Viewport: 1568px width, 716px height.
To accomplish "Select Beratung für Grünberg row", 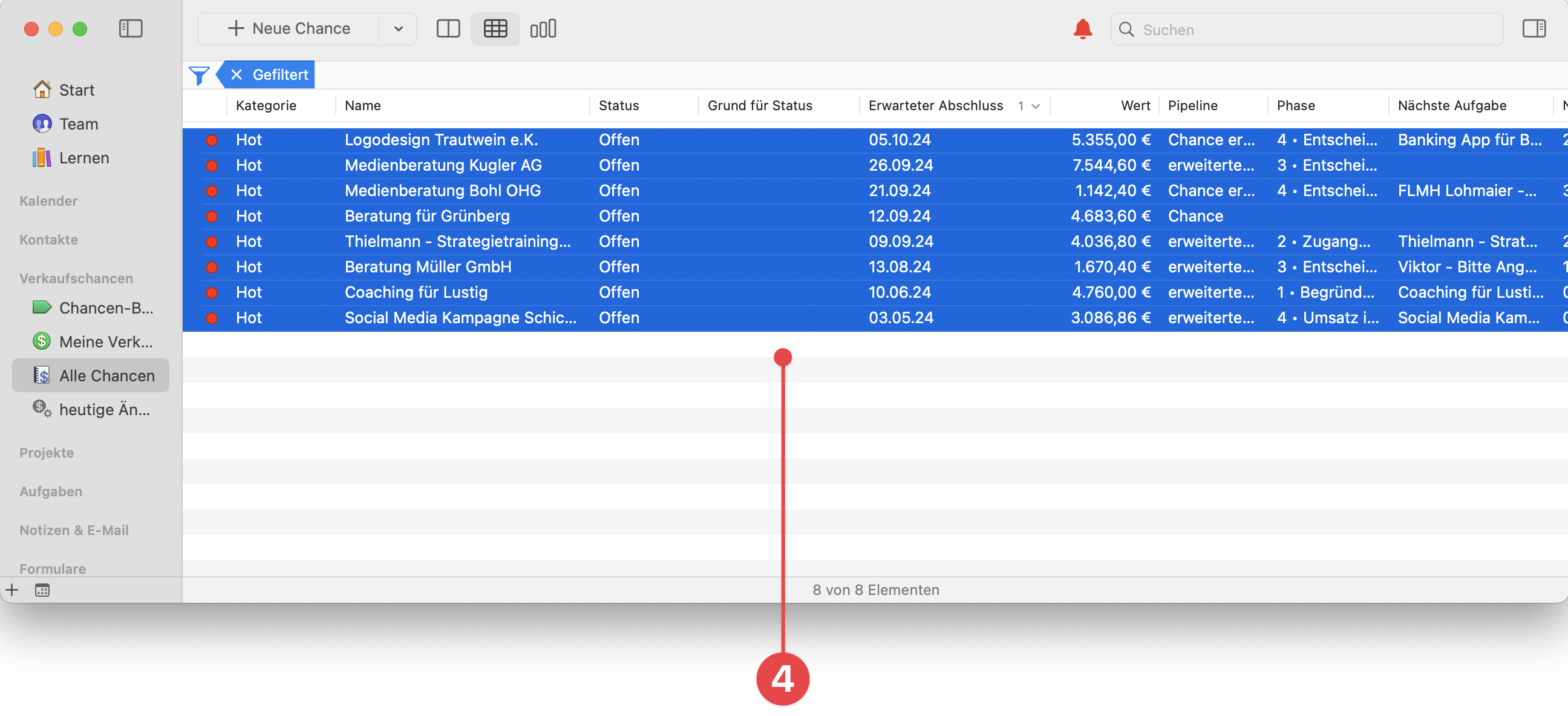I will point(875,216).
